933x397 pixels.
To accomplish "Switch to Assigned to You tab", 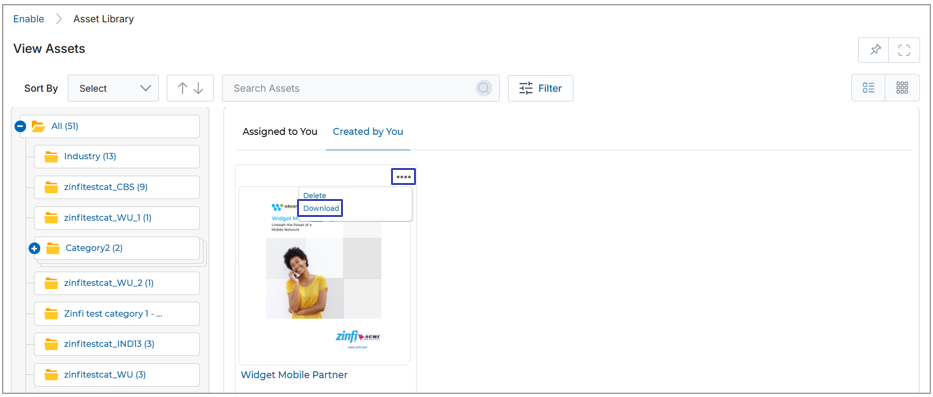I will 280,132.
